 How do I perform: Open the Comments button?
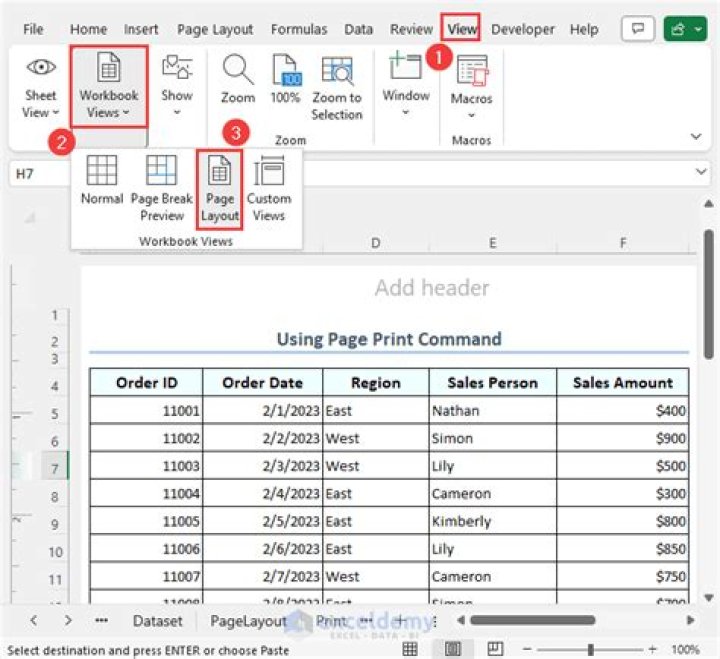tap(638, 29)
